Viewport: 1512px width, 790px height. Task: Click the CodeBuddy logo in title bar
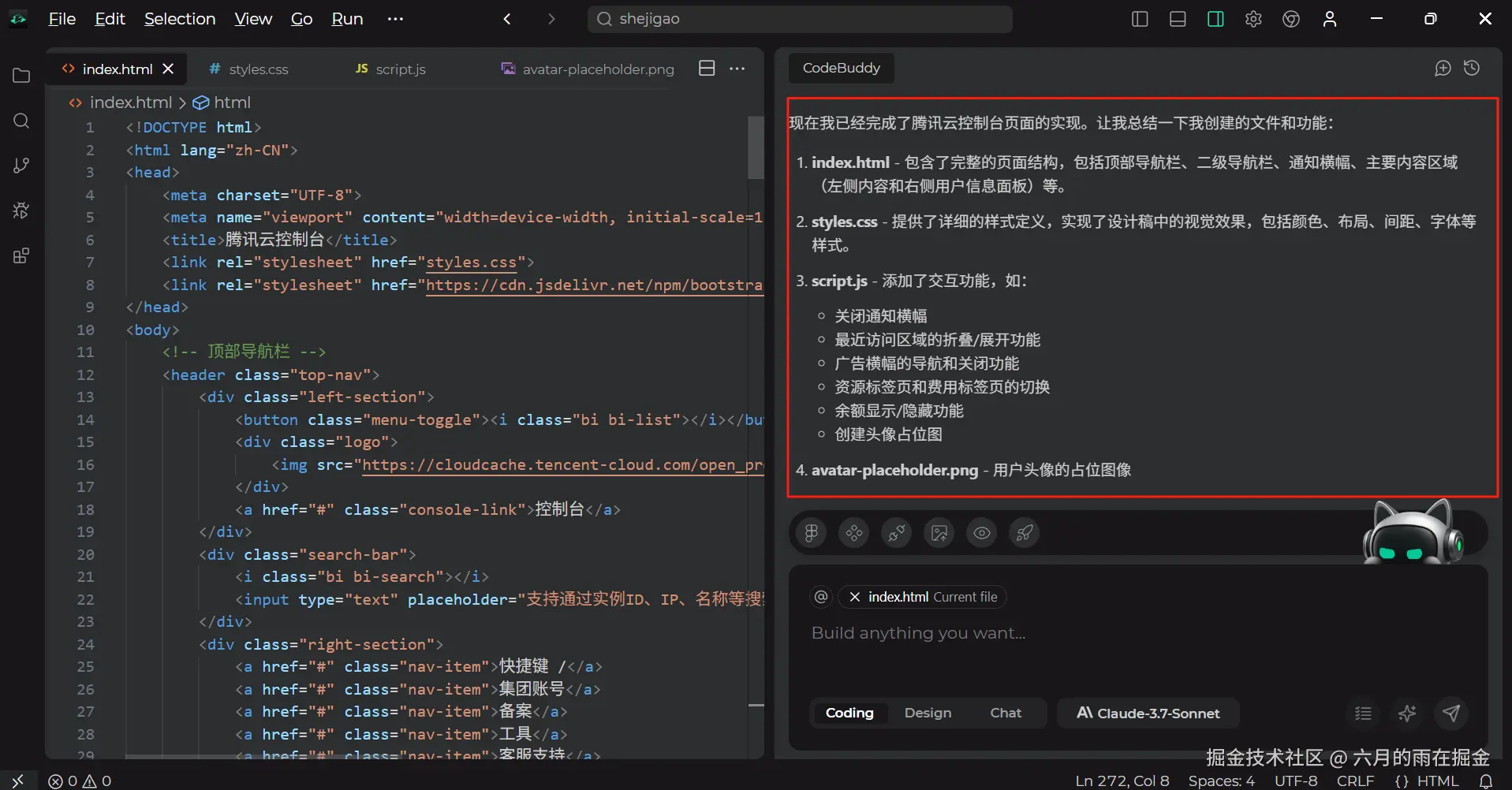point(18,19)
